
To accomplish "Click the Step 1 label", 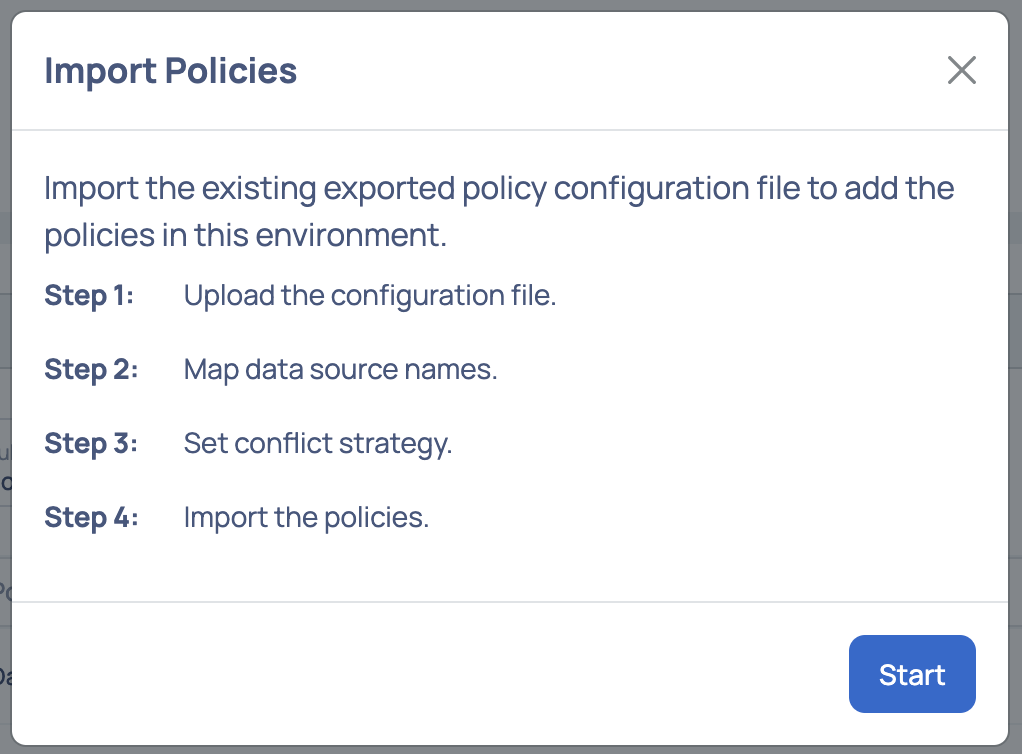I will 90,295.
